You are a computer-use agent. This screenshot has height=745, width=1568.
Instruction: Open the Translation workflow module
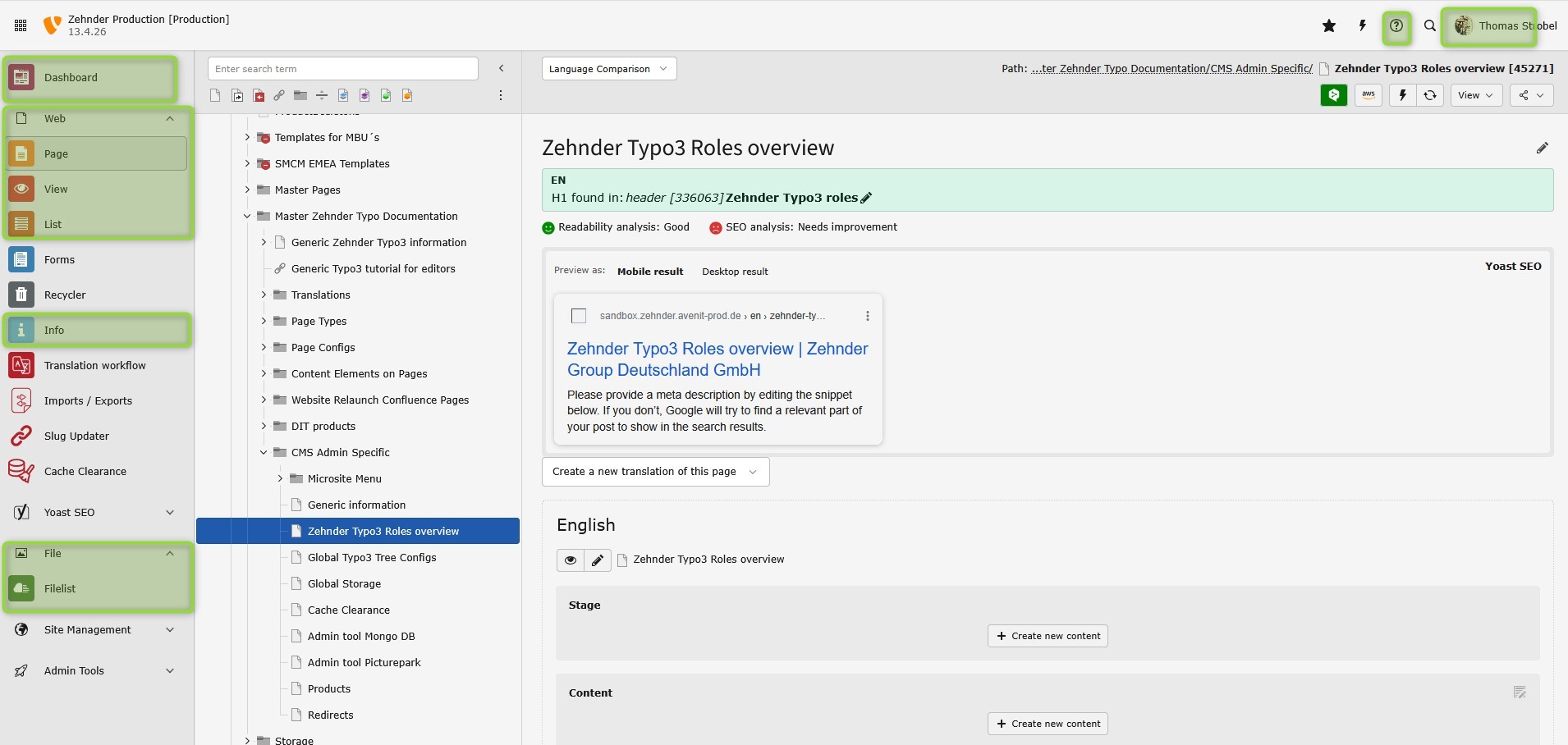pyautogui.click(x=94, y=365)
